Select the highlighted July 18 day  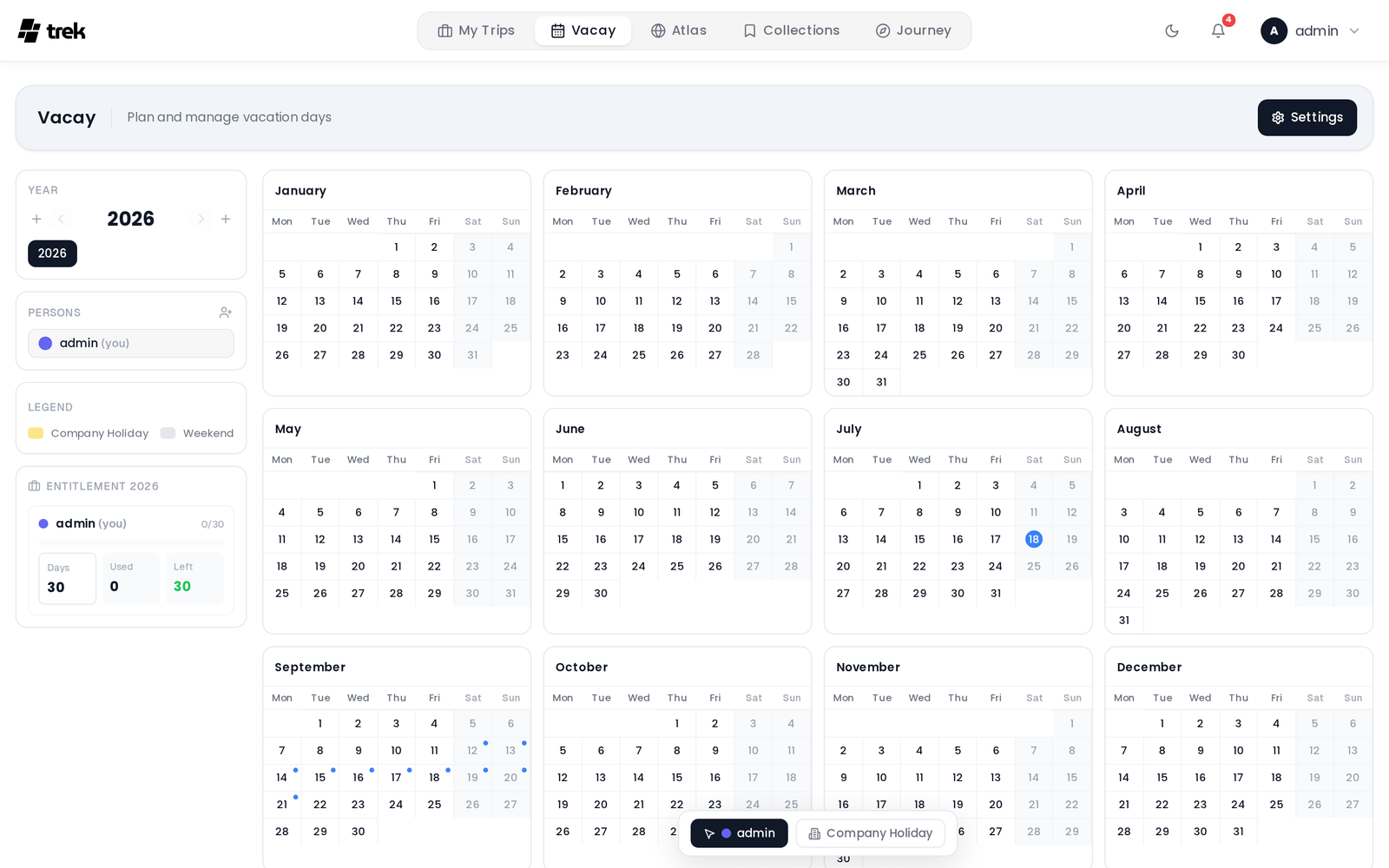pos(1033,539)
